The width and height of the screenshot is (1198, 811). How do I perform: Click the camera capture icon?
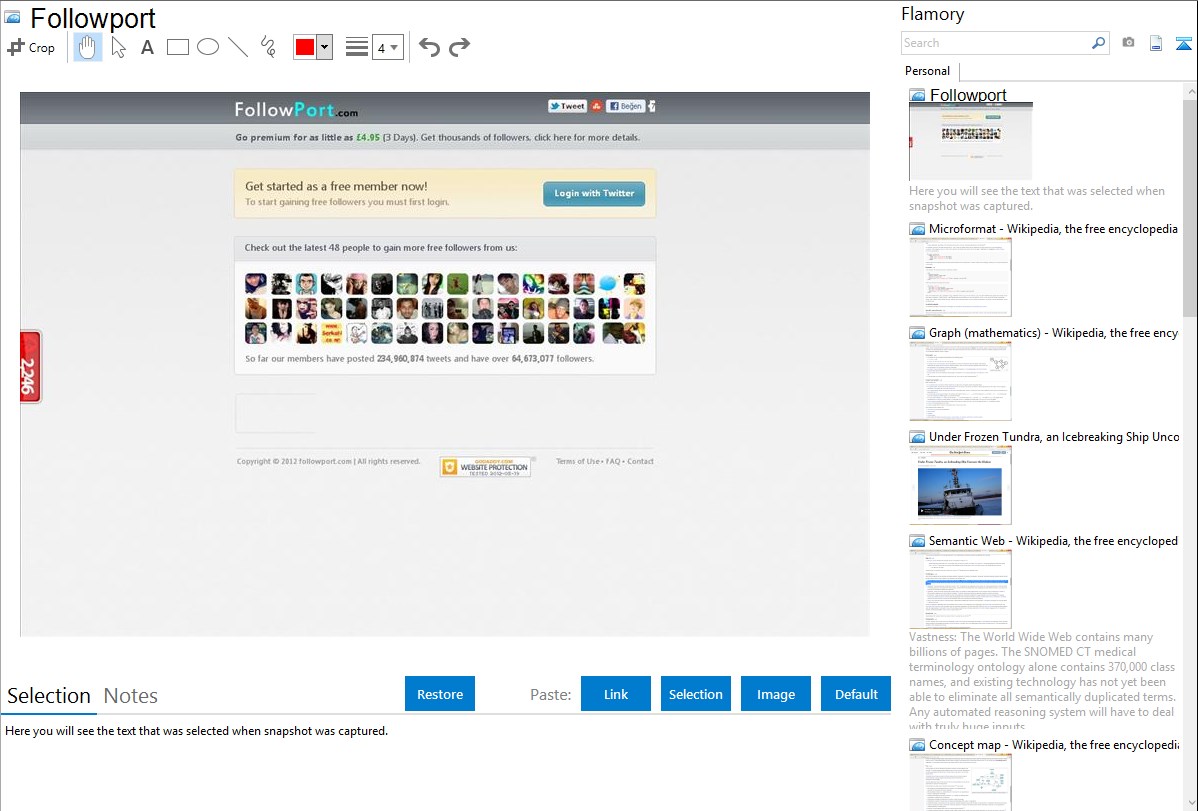point(1128,43)
